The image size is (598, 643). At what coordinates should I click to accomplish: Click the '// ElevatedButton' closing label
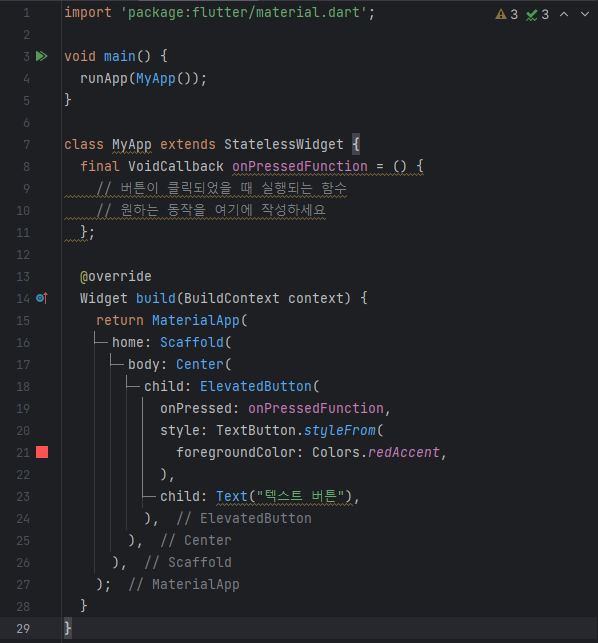[x=244, y=518]
